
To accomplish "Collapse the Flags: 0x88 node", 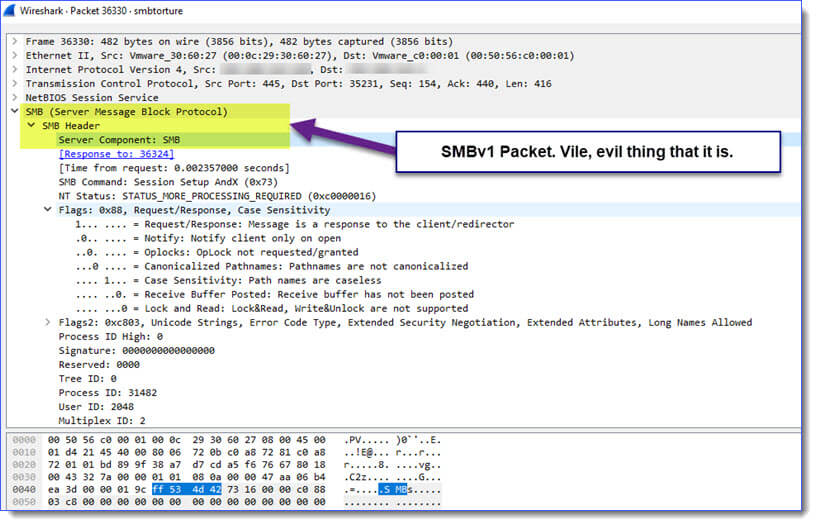I will [47, 209].
